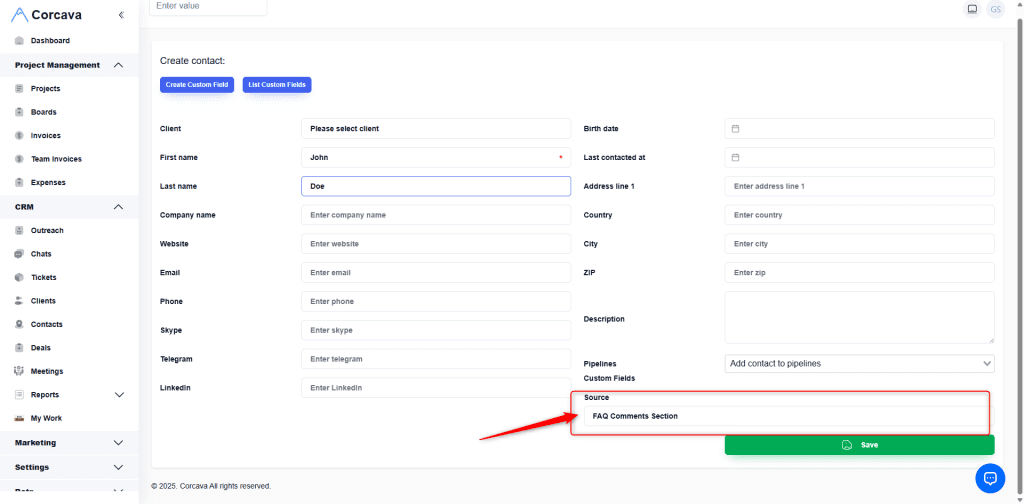Click the My Work sidebar icon
Viewport: 1024px width, 504px height.
pyautogui.click(x=19, y=418)
